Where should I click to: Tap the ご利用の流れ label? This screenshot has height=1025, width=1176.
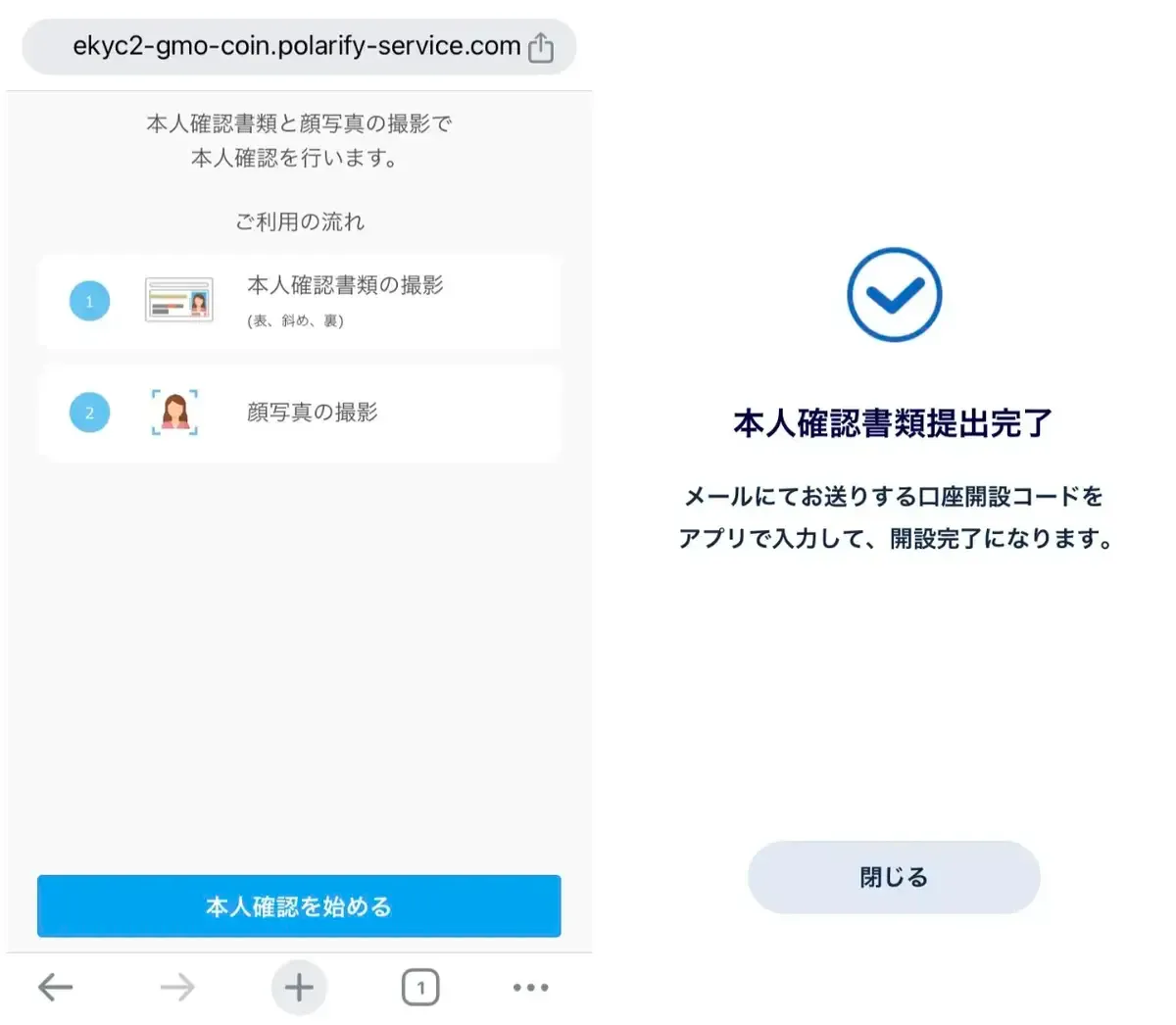(x=299, y=222)
